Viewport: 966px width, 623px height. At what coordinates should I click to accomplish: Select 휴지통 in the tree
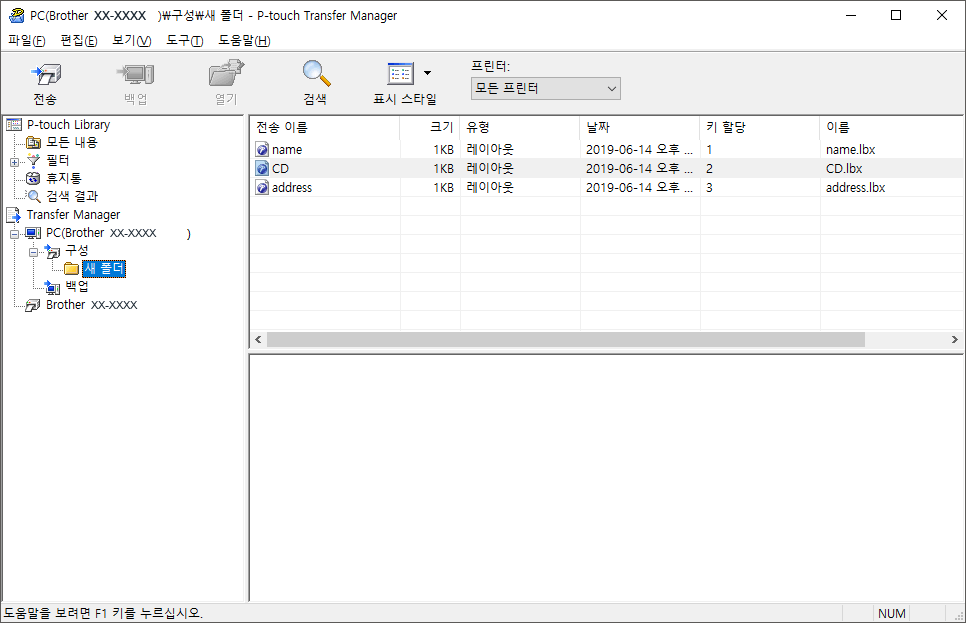[x=63, y=178]
